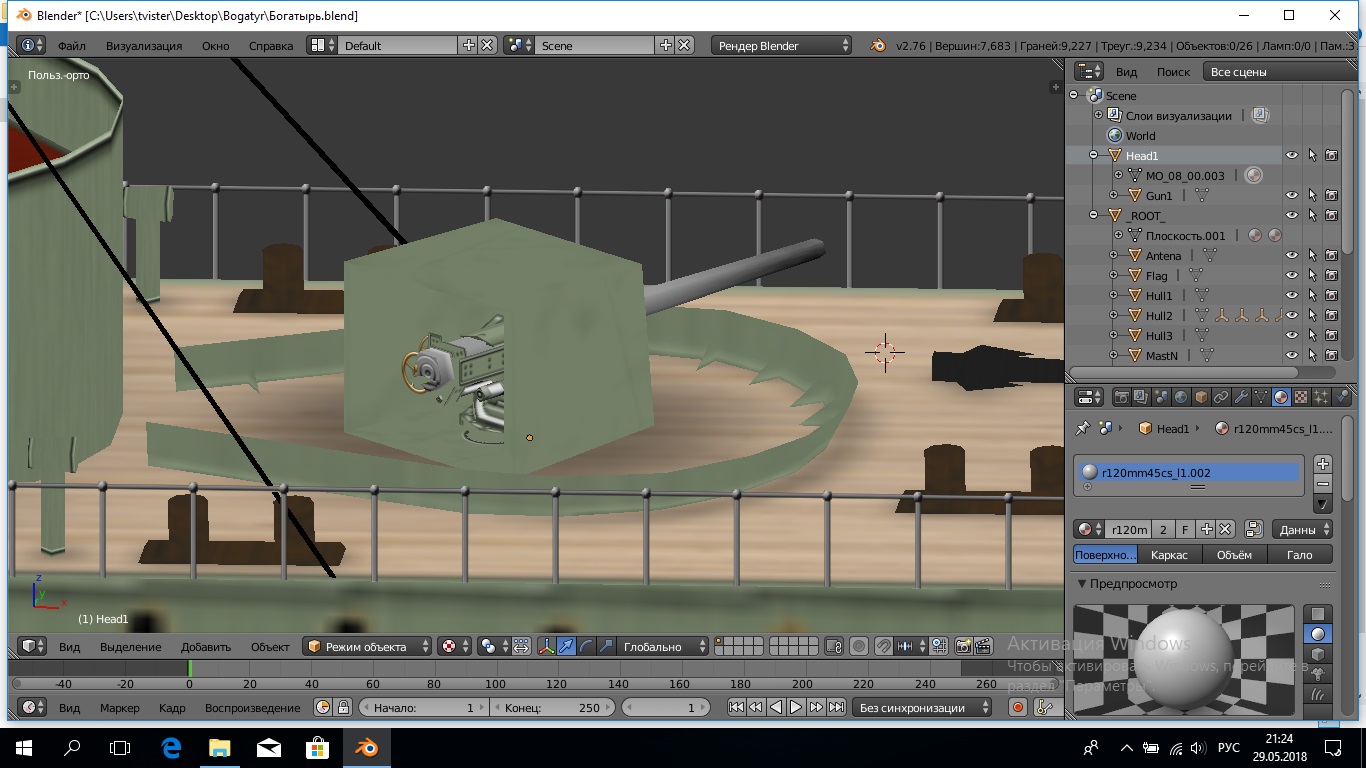The image size is (1366, 768).
Task: Select the rotate manipulator icon in 3D header
Action: tap(586, 646)
